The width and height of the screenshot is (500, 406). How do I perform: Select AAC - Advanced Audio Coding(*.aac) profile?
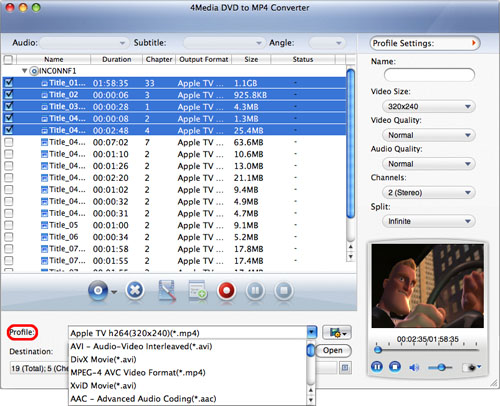click(x=187, y=398)
